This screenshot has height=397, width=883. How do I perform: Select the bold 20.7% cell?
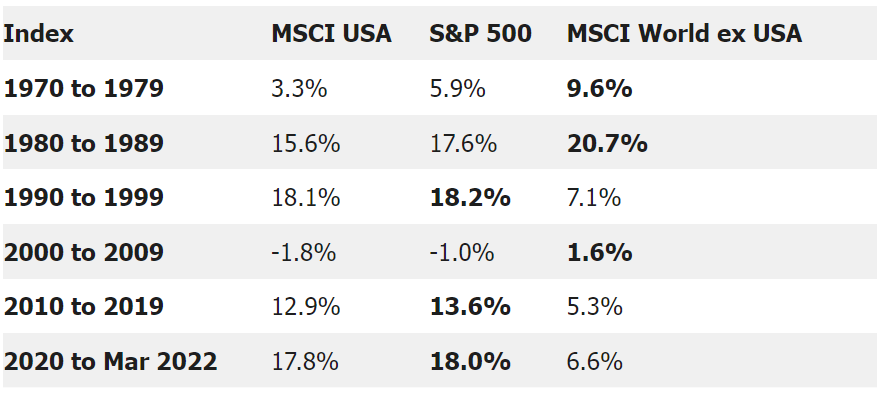pyautogui.click(x=607, y=143)
